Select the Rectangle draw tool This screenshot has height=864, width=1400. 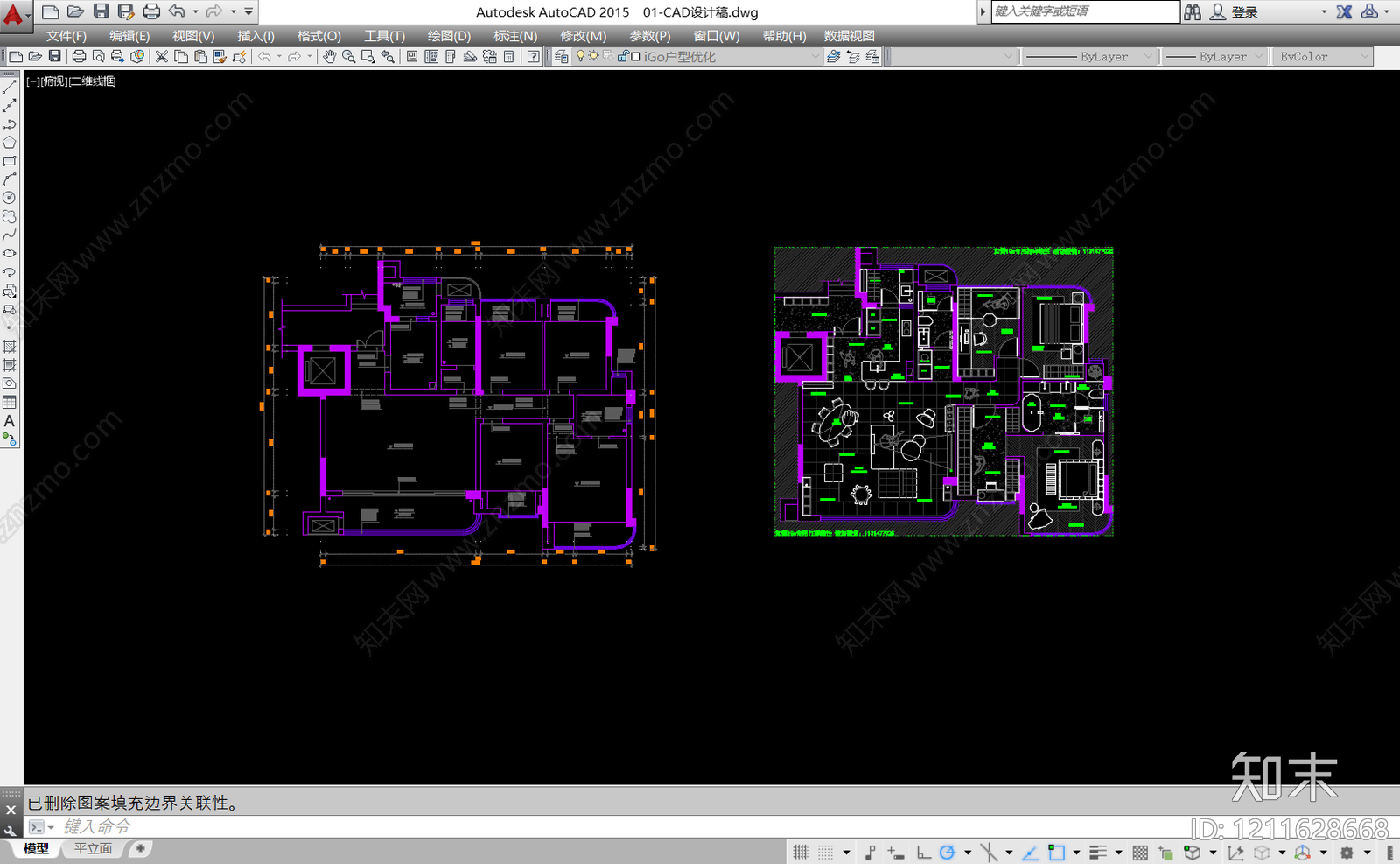click(10, 161)
